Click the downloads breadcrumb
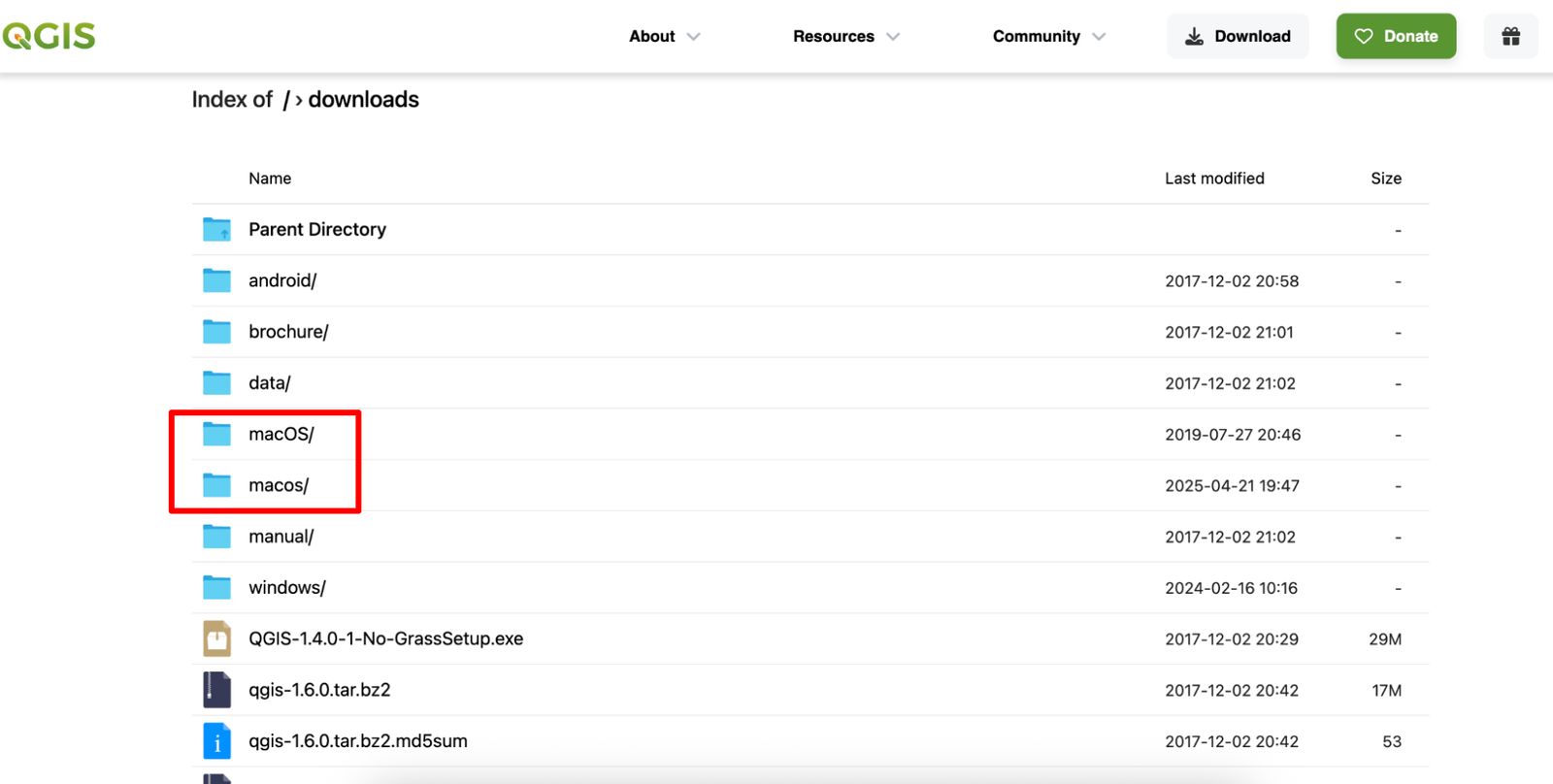 (x=364, y=99)
